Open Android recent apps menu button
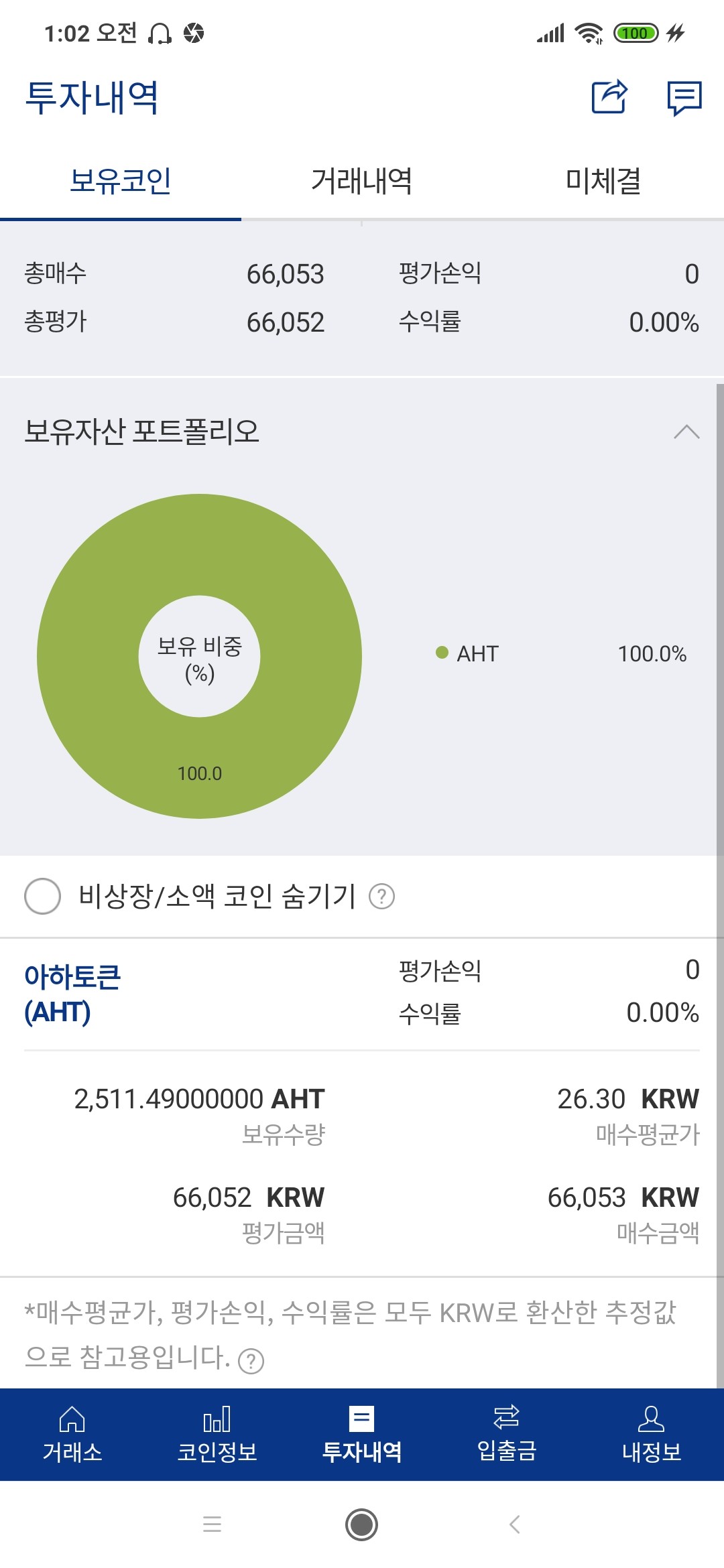The height and width of the screenshot is (1568, 724). (212, 1524)
